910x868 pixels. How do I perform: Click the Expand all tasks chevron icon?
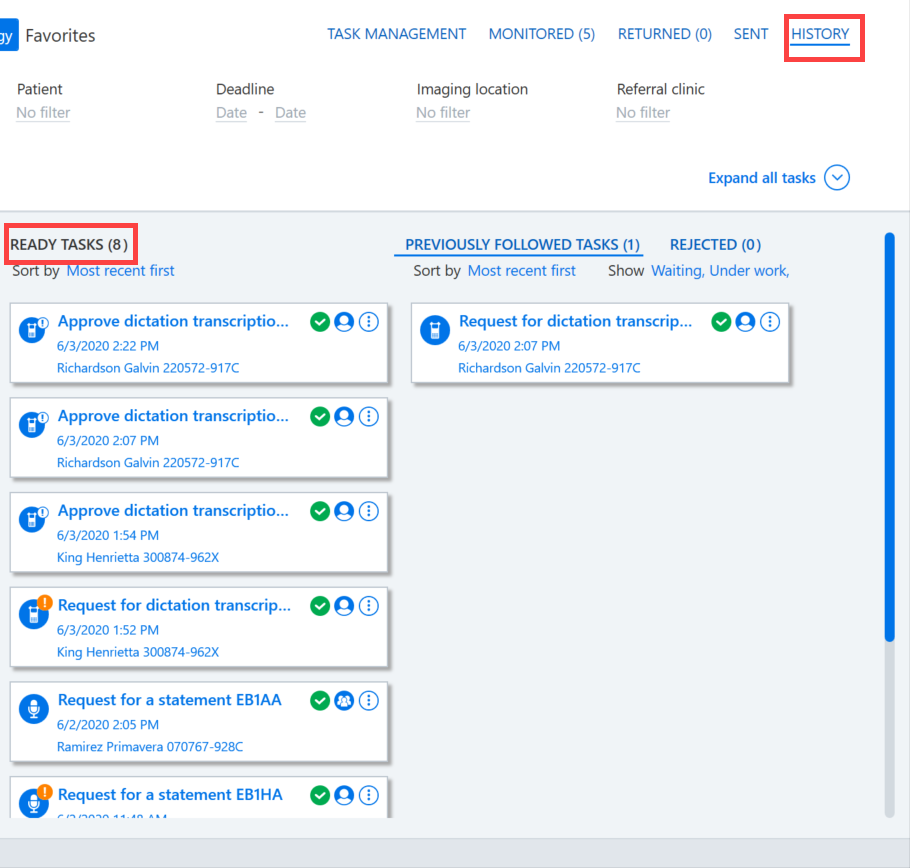click(x=837, y=178)
